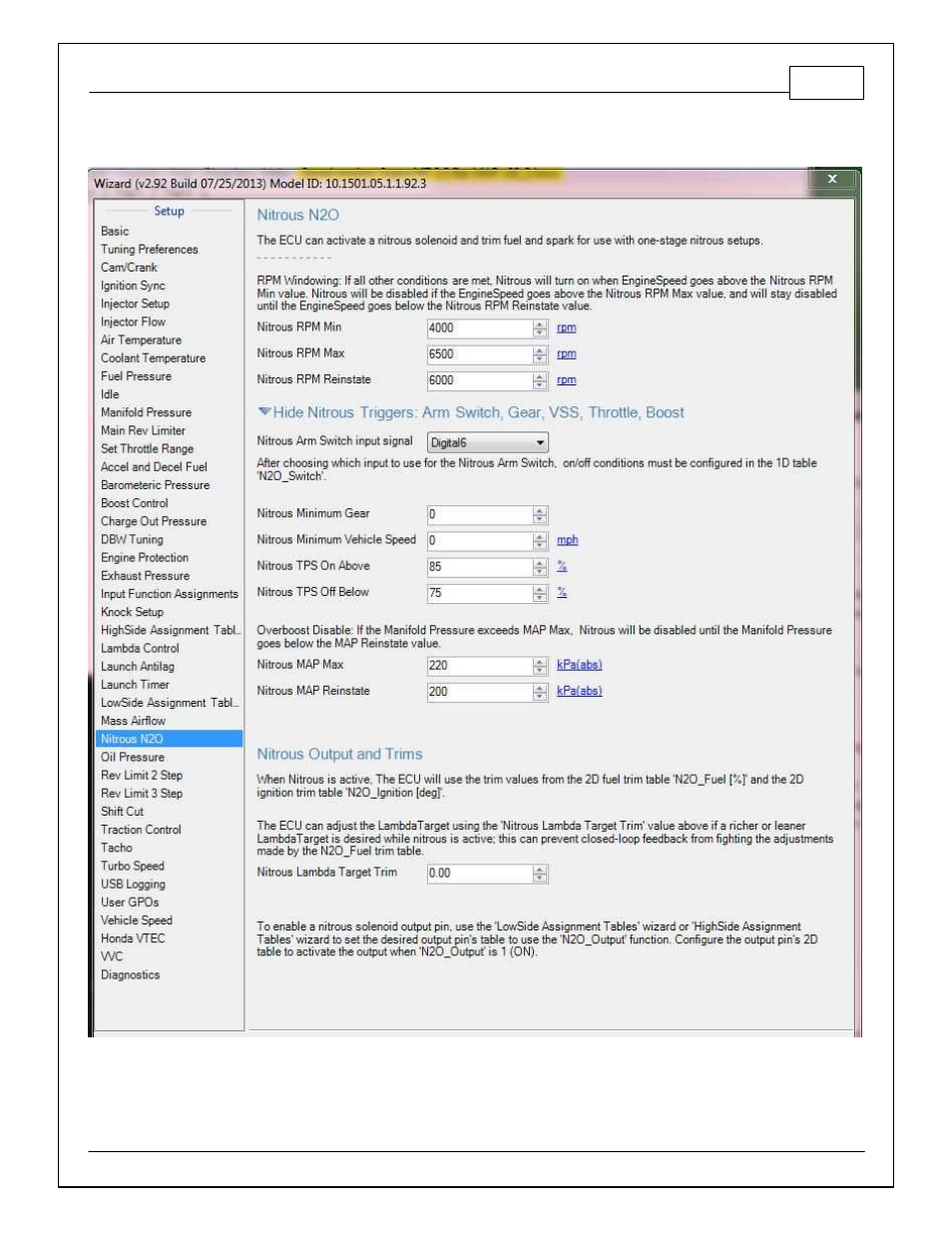Select Traction Control in the sidebar
The image size is (952, 1233).
[141, 830]
